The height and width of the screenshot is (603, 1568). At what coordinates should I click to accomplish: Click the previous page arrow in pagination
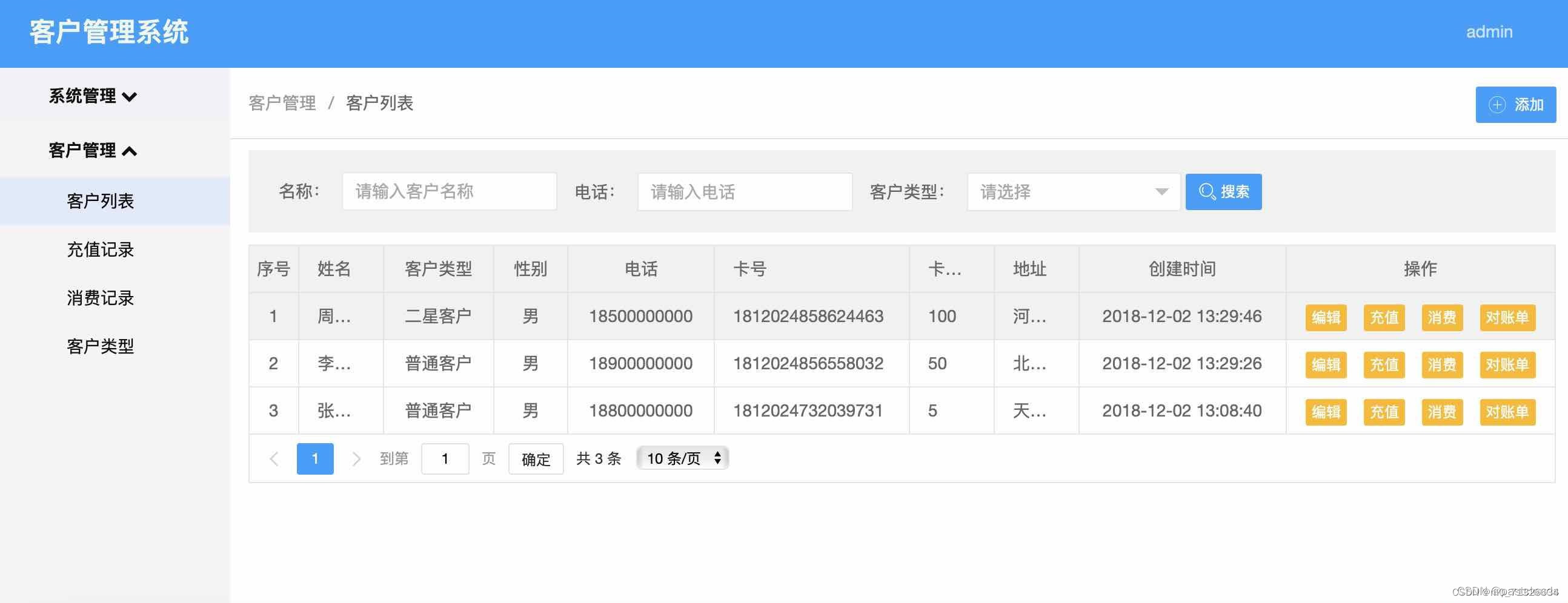[274, 458]
